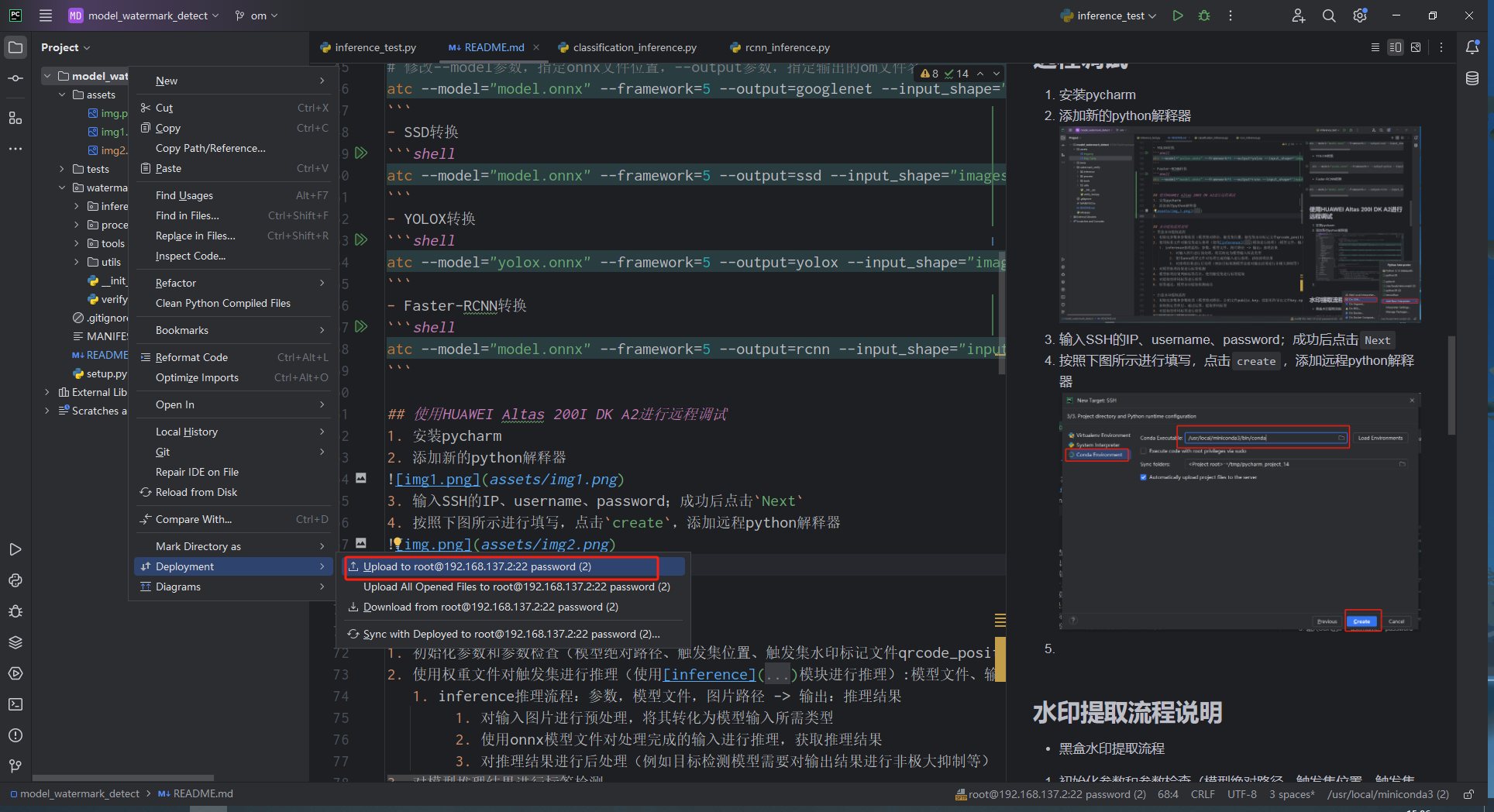Choose Sync with Deployed to root@192.168.137.2:22
Viewport: 1494px width, 812px height.
(515, 634)
